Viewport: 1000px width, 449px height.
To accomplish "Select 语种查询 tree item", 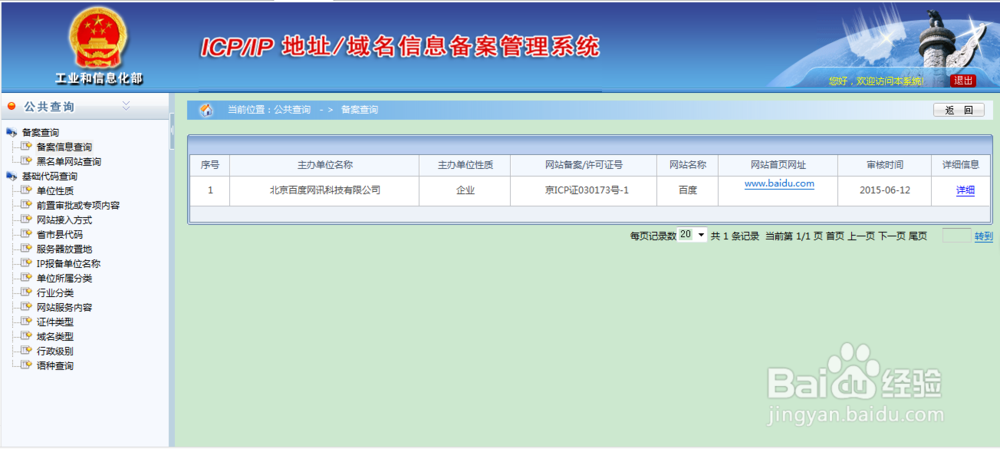I will click(x=55, y=366).
